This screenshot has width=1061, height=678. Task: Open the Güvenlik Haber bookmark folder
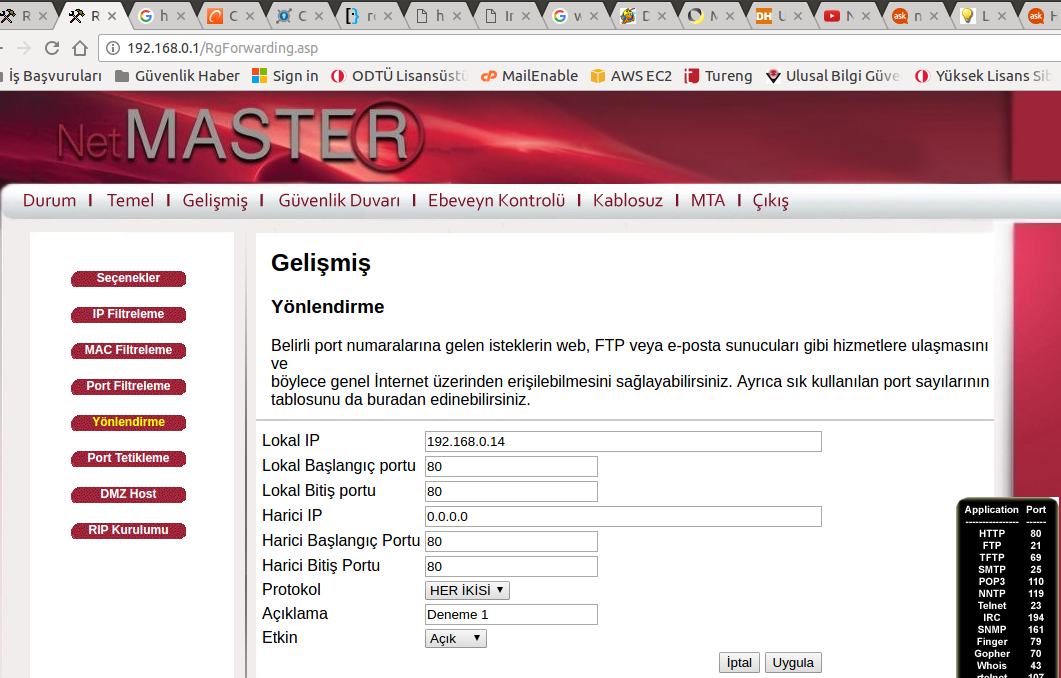click(177, 76)
